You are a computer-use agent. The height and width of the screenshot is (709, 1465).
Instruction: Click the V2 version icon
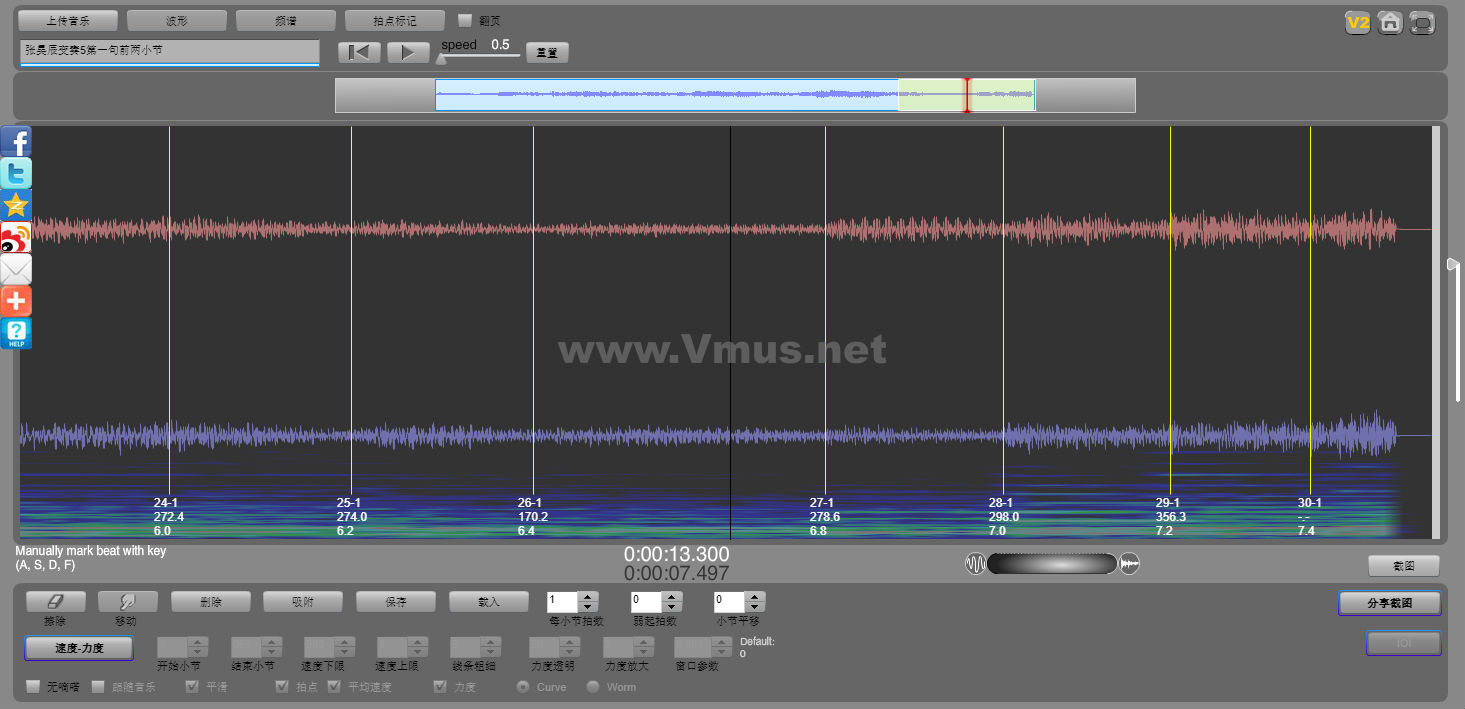pyautogui.click(x=1357, y=23)
